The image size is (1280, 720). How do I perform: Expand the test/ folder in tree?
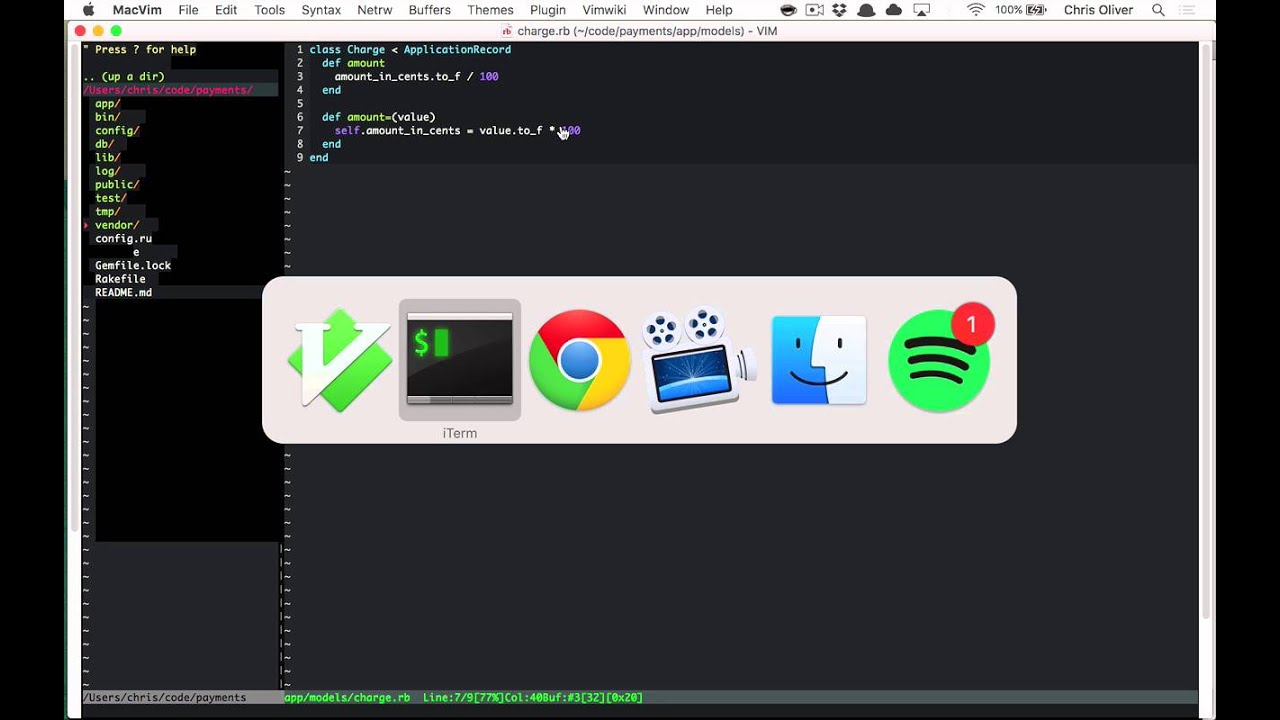(110, 198)
